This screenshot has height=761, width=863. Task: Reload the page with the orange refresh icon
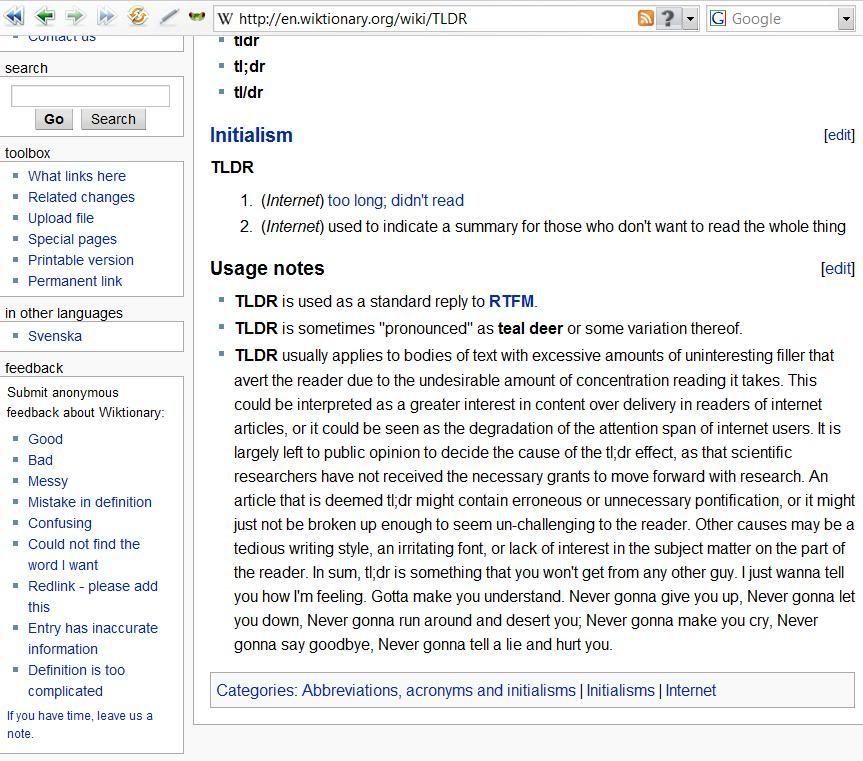[137, 16]
